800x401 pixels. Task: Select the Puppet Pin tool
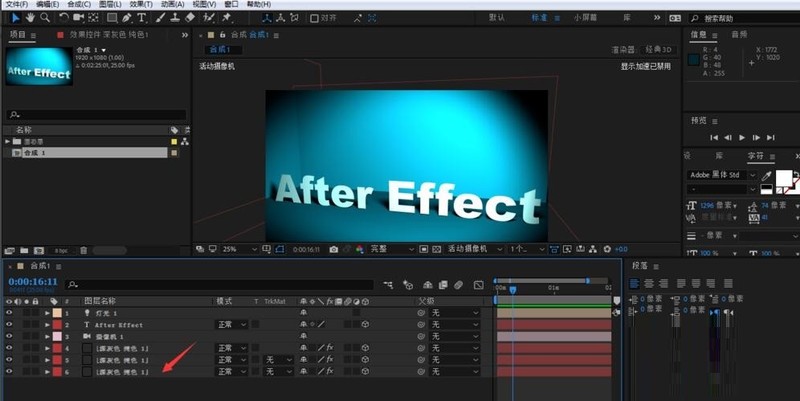(x=227, y=18)
